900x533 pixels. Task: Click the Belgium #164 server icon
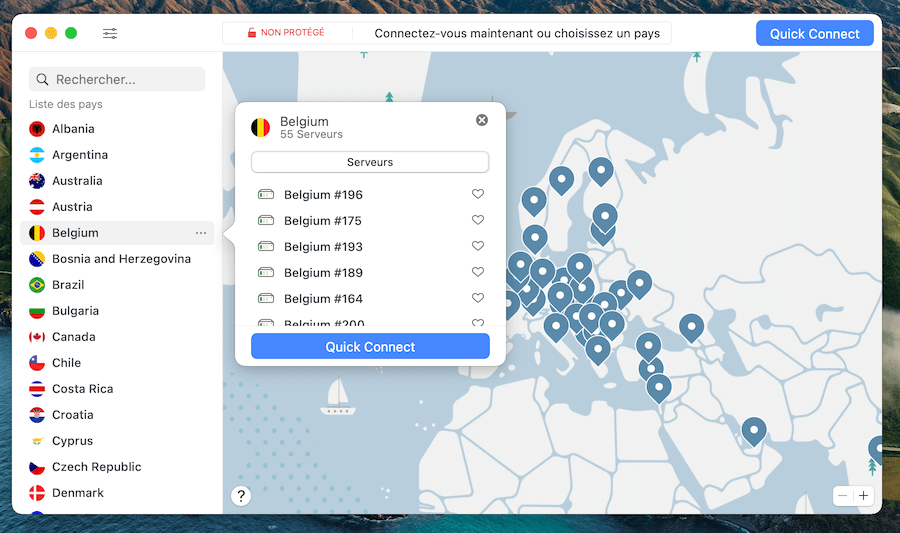[x=266, y=298]
